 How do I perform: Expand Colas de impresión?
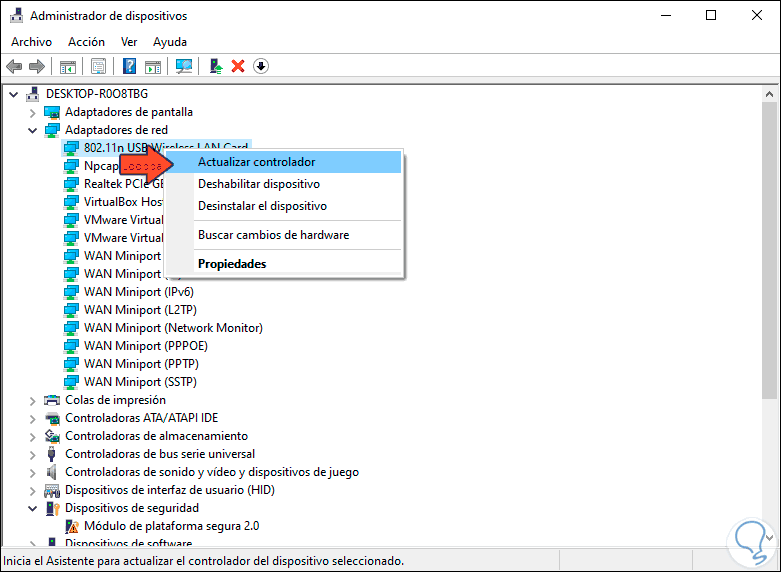click(32, 401)
